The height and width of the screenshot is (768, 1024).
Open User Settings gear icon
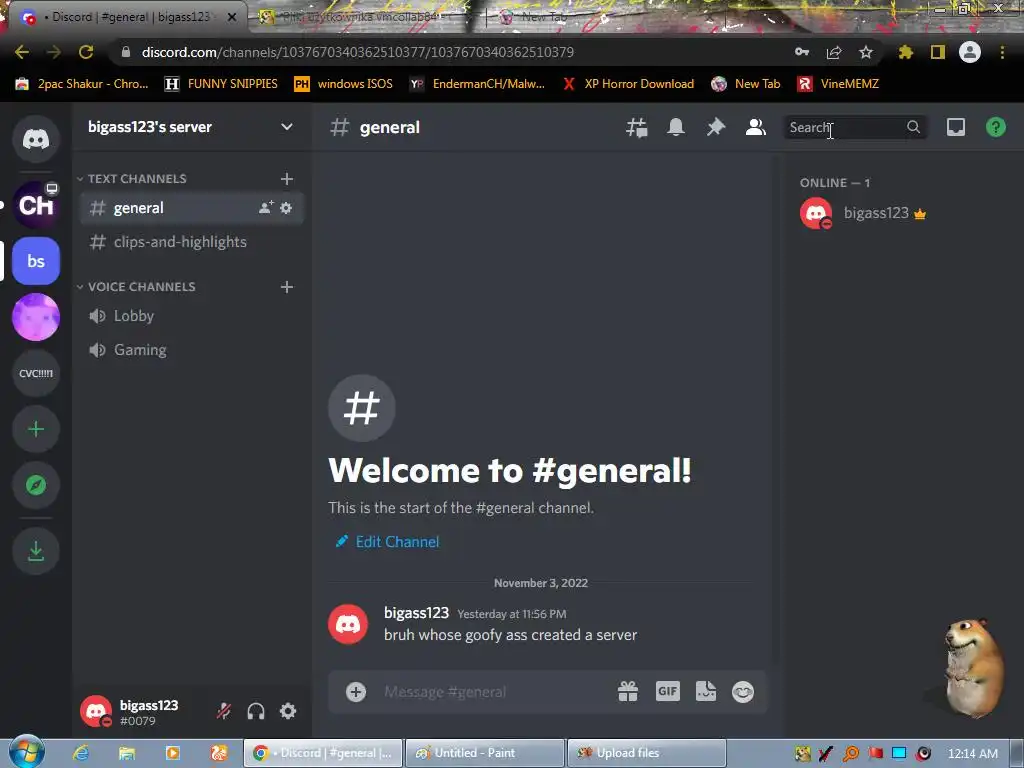tap(288, 711)
